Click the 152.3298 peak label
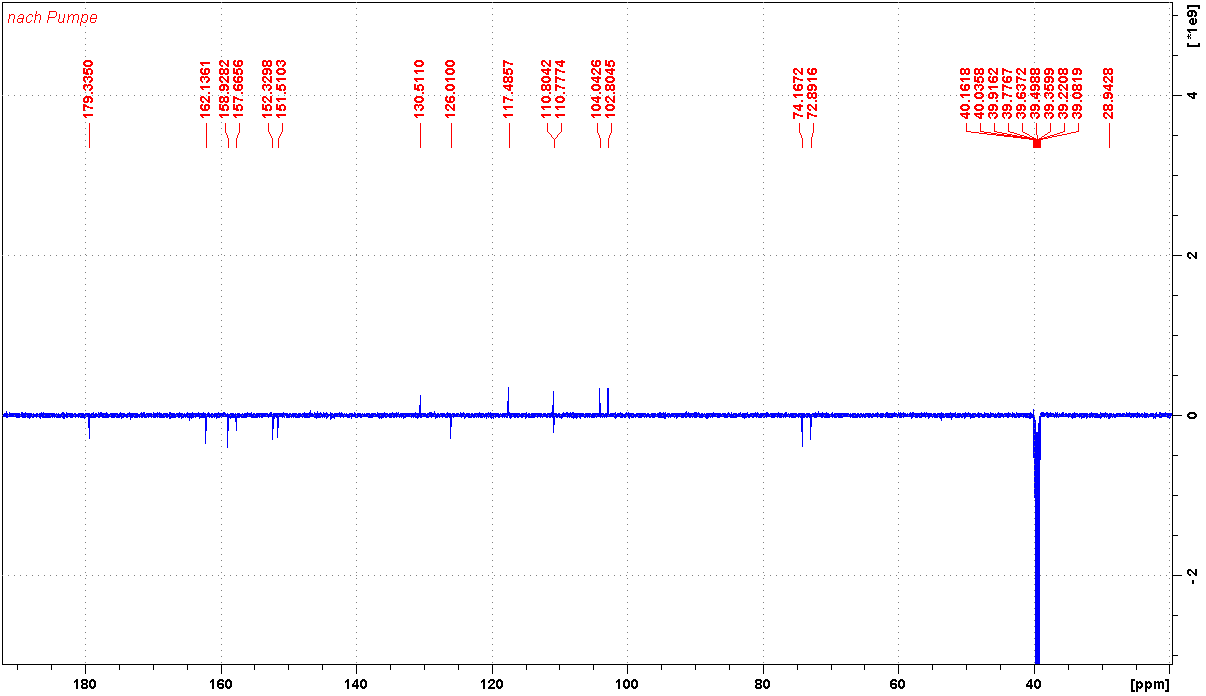Image resolution: width=1206 pixels, height=696 pixels. pos(268,89)
